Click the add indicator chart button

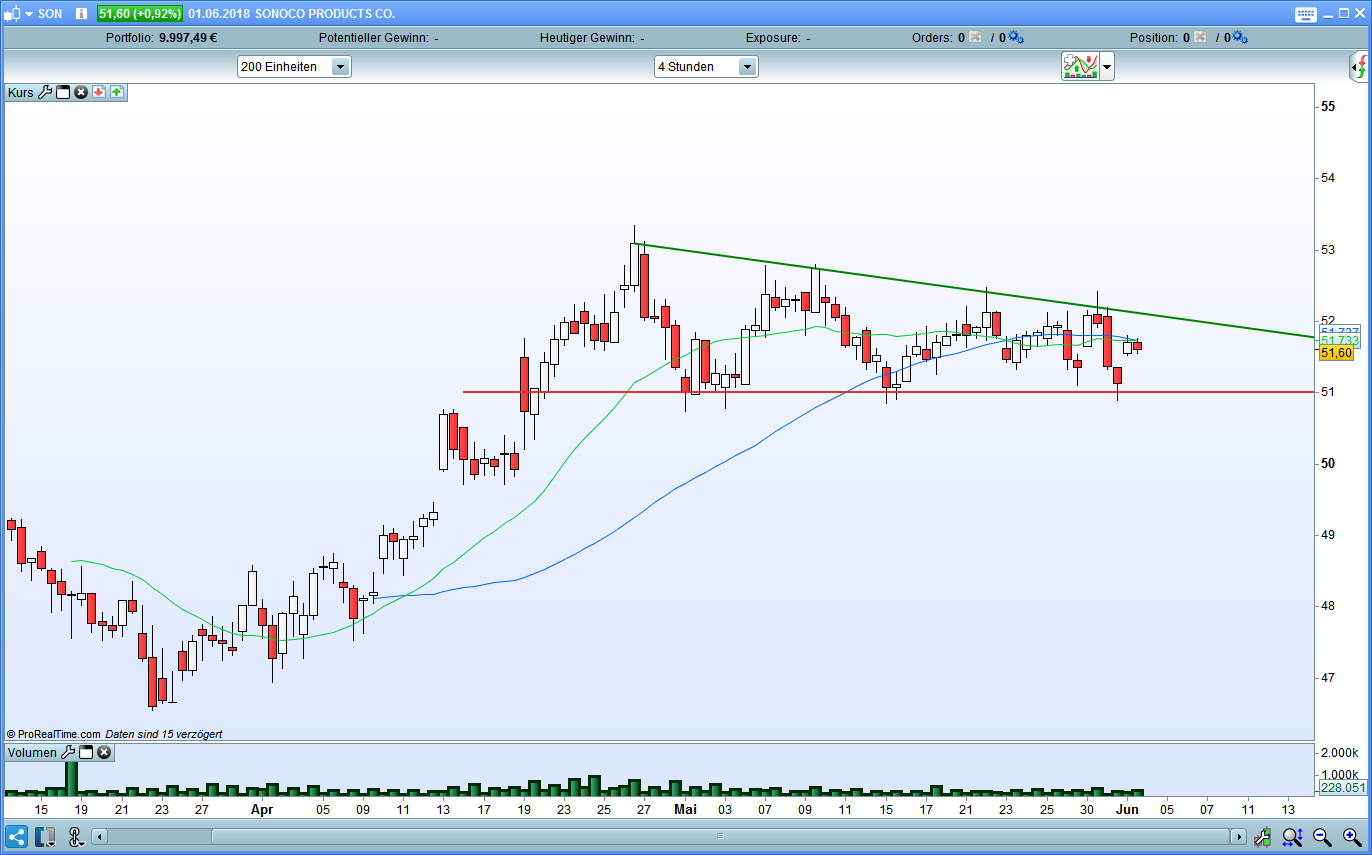click(x=1080, y=67)
